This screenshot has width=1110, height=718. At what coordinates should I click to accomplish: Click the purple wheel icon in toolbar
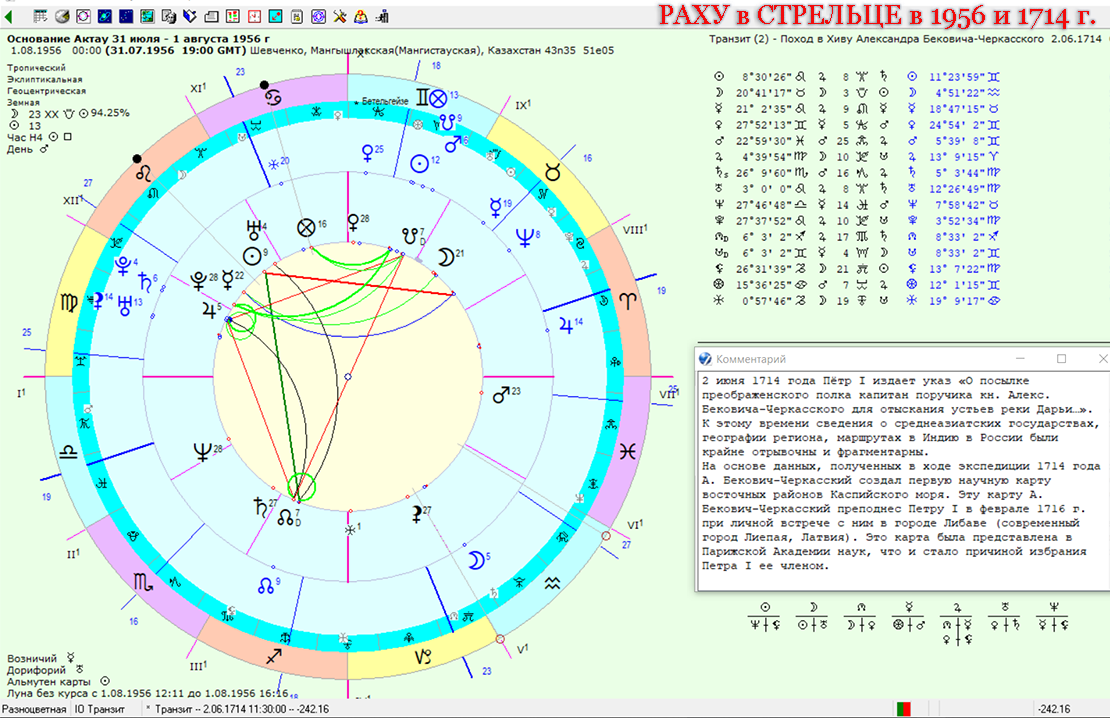click(319, 16)
